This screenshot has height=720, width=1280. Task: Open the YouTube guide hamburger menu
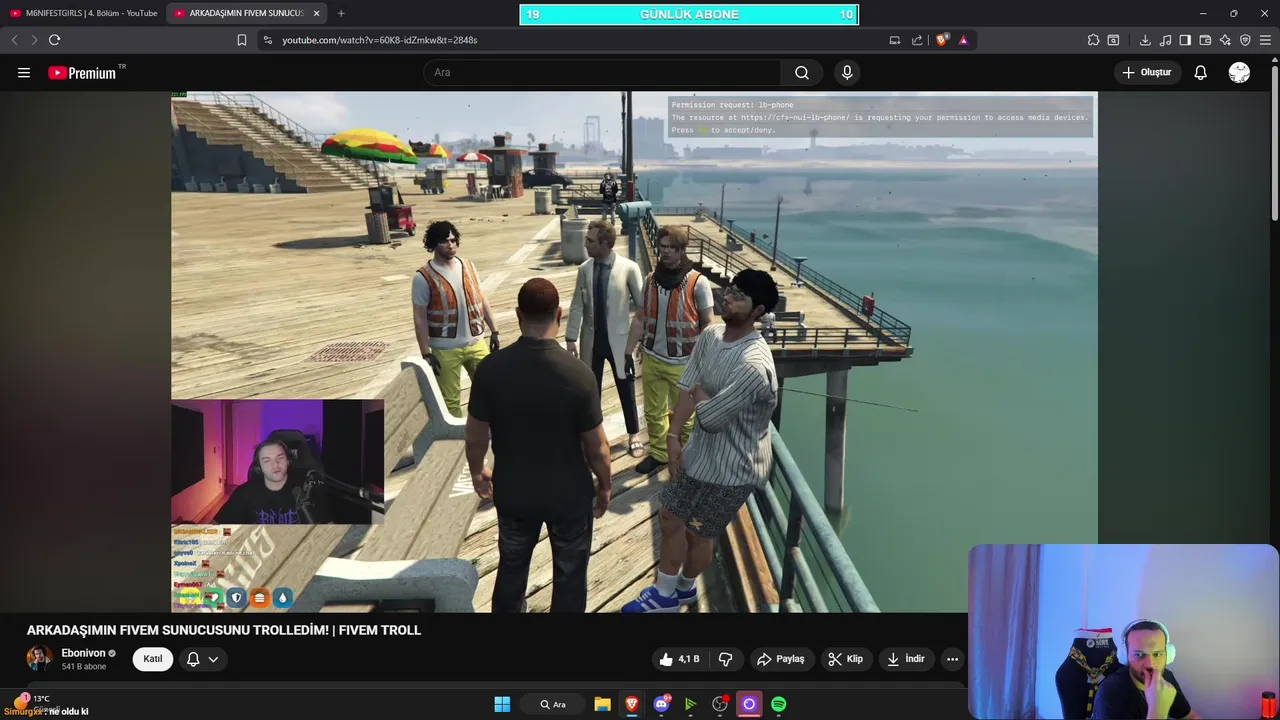(x=24, y=73)
